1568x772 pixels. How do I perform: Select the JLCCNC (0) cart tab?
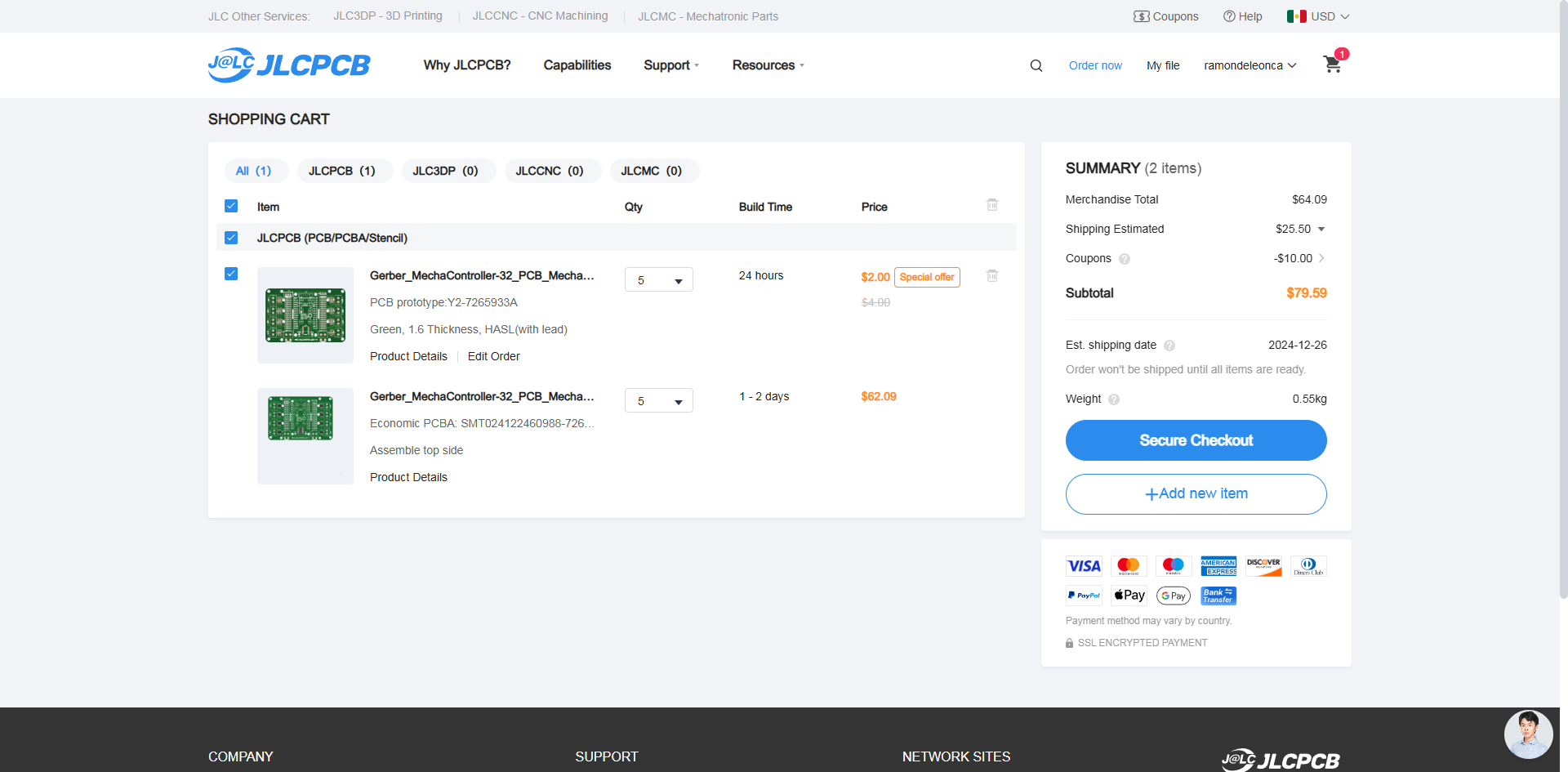(x=553, y=171)
